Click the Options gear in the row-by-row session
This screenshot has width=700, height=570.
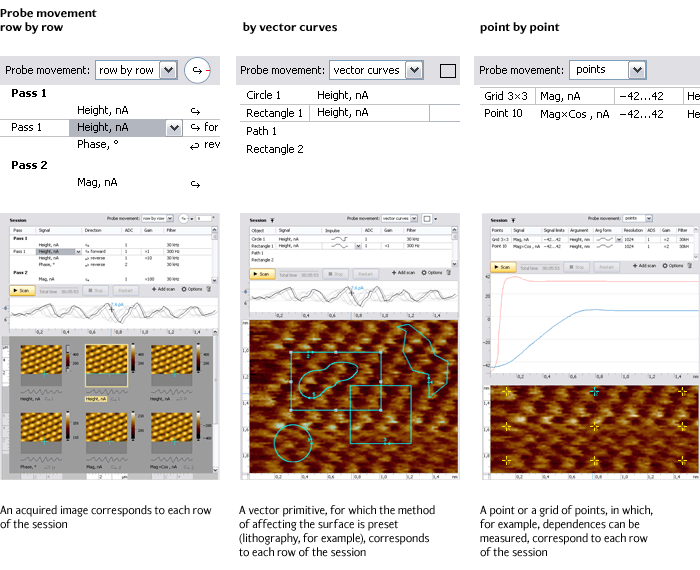pyautogui.click(x=190, y=291)
